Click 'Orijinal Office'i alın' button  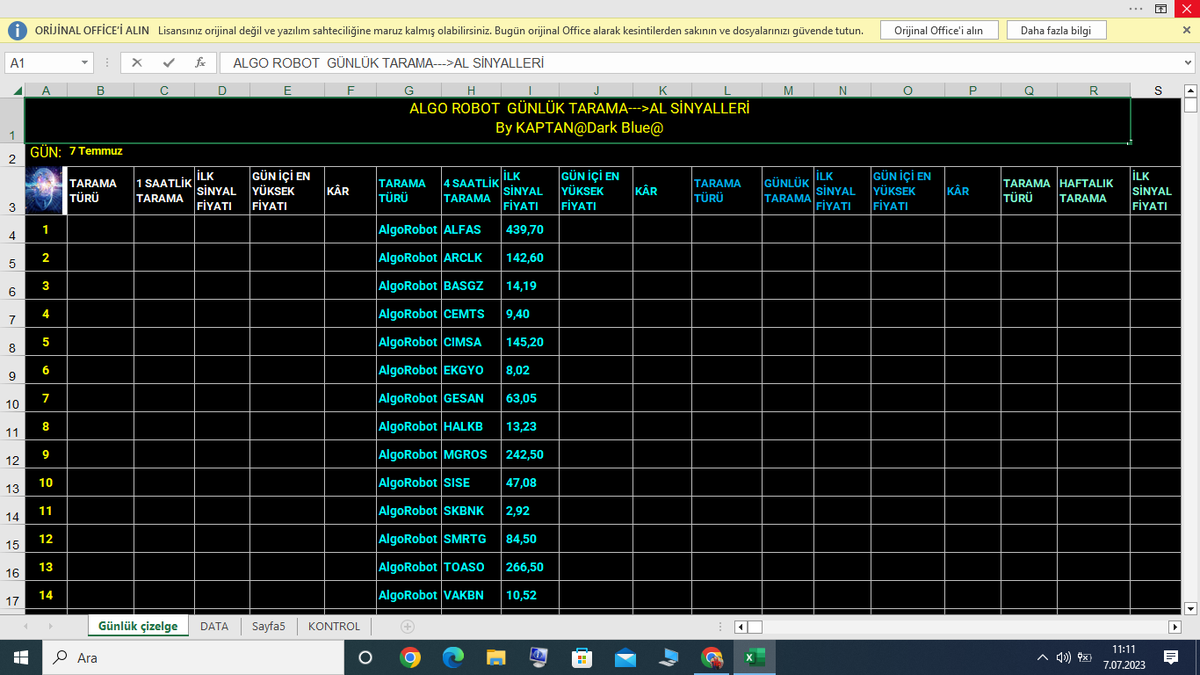[x=938, y=30]
